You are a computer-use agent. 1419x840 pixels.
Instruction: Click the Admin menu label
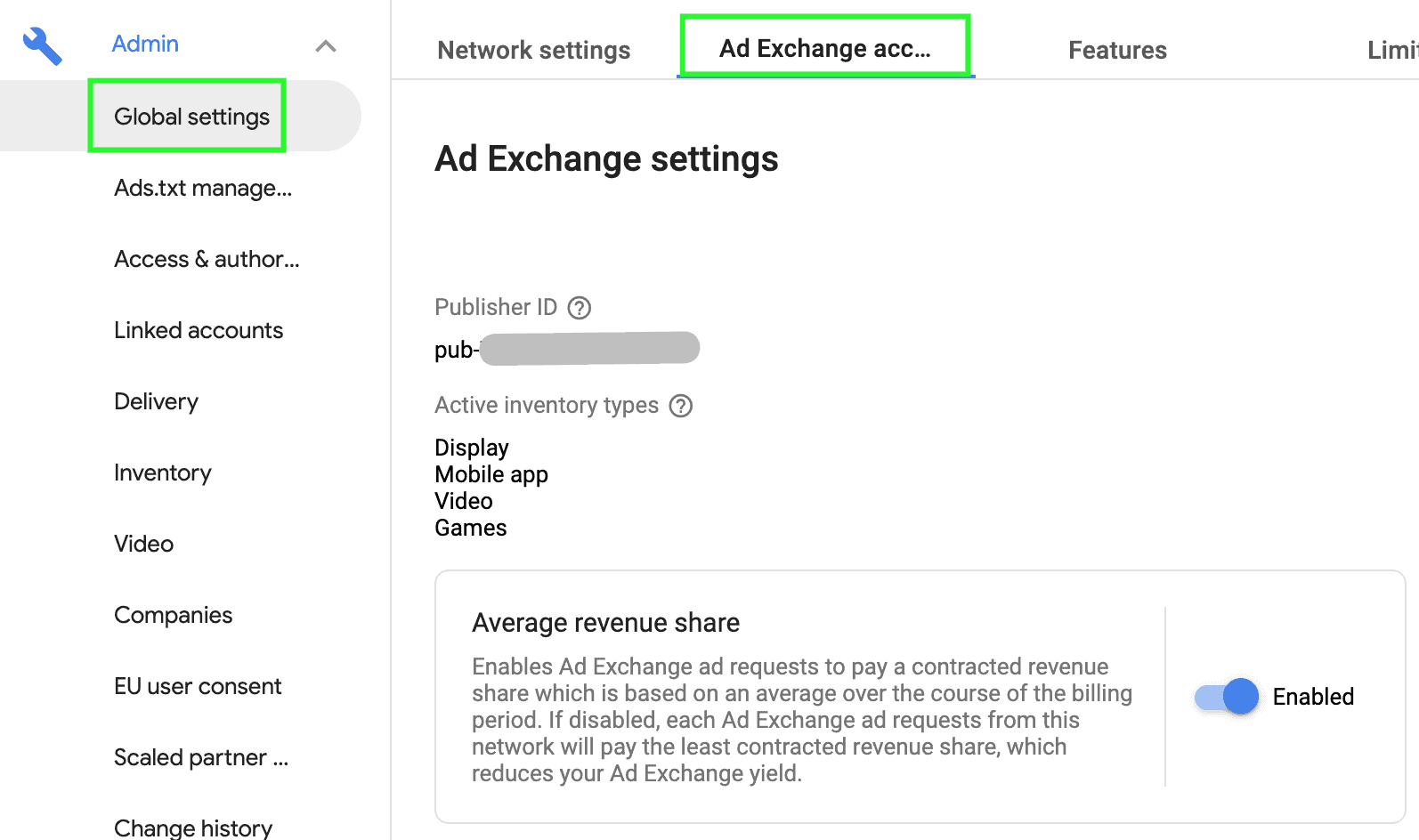pyautogui.click(x=145, y=44)
